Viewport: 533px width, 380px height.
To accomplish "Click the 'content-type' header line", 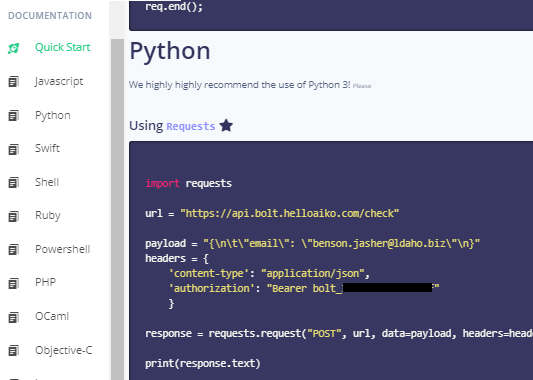I will click(x=269, y=273).
